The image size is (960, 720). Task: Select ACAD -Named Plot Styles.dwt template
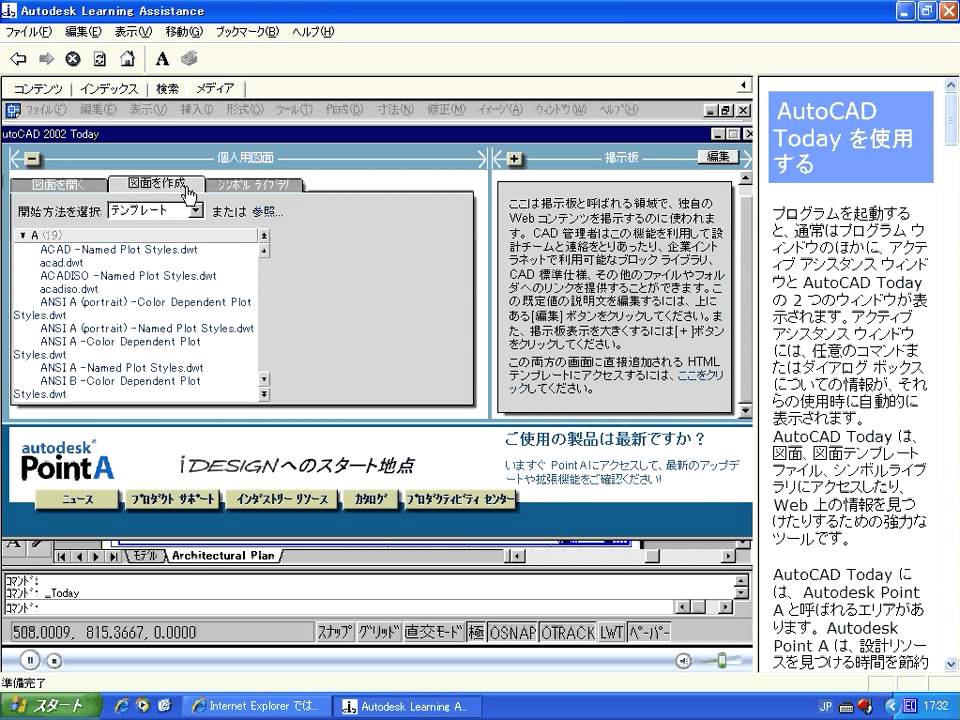(119, 250)
